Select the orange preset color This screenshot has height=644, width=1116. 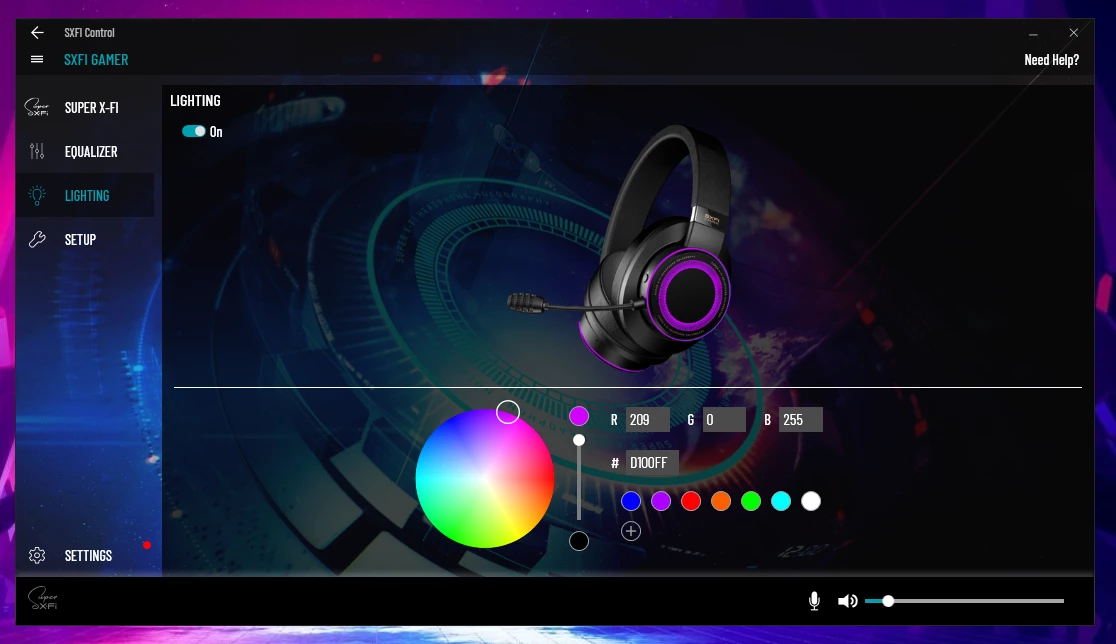[x=721, y=501]
